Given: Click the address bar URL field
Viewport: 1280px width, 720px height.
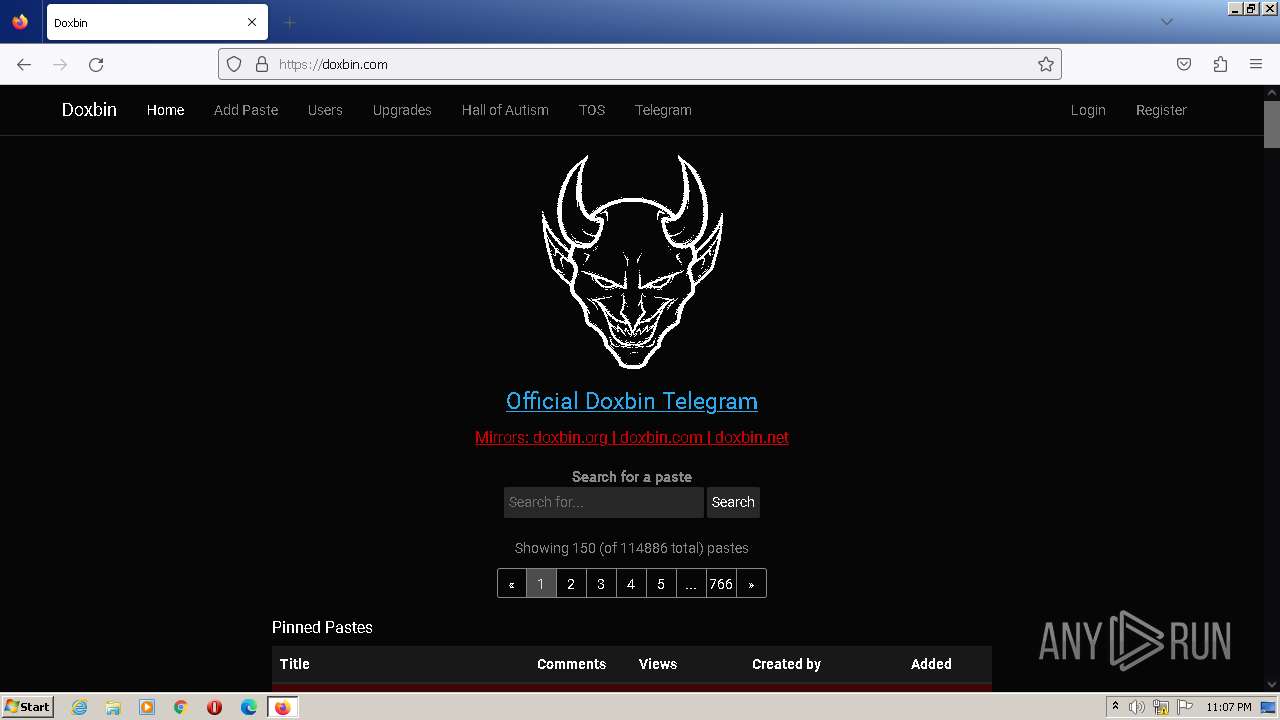Looking at the screenshot, I should coord(640,64).
